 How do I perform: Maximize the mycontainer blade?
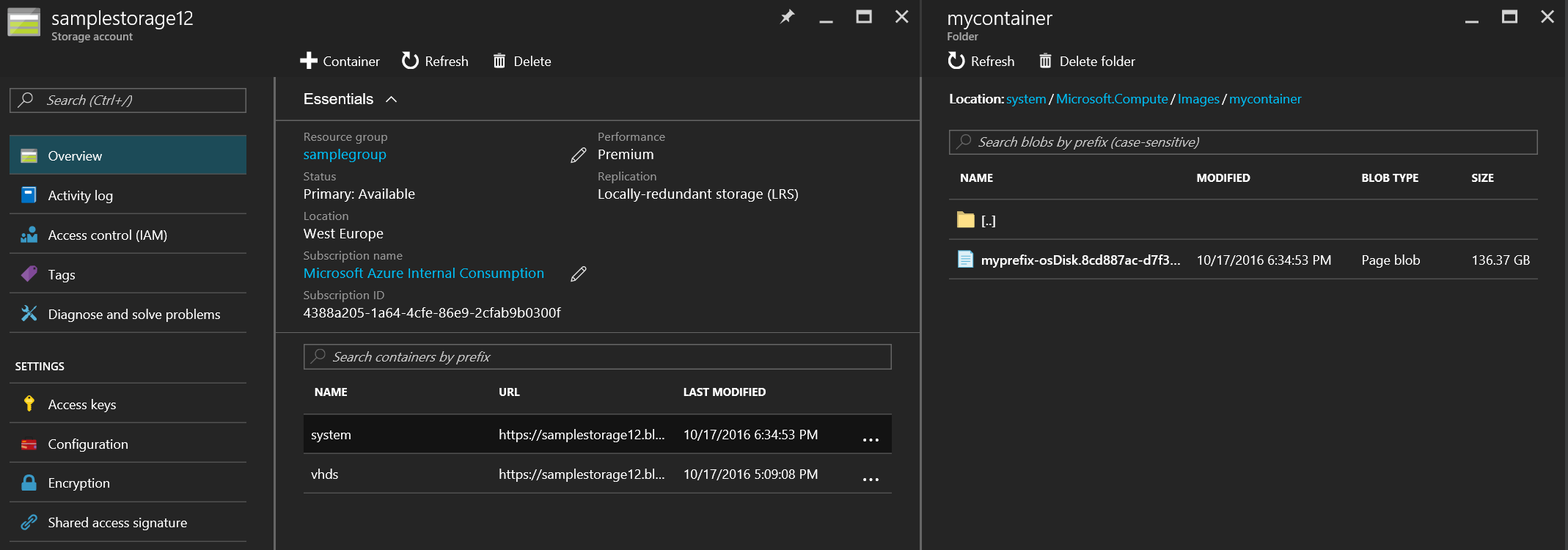[x=1509, y=16]
